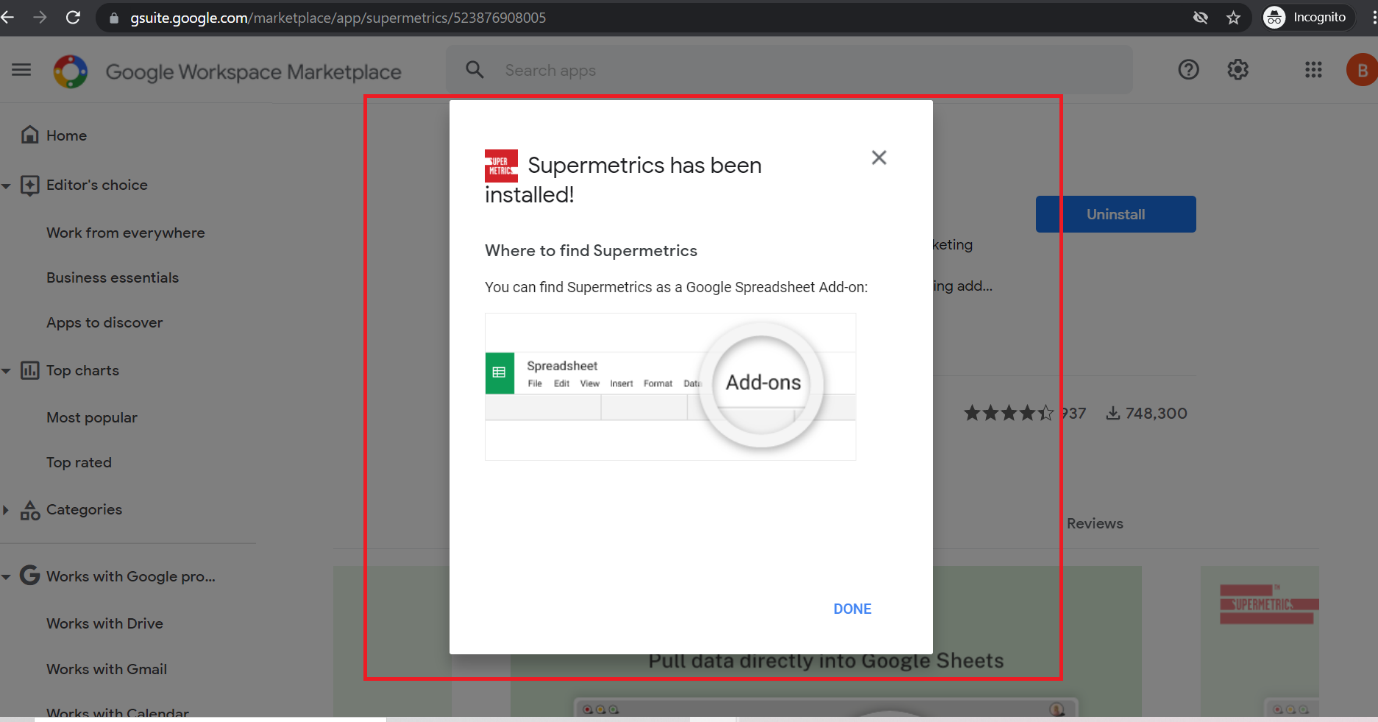Click the Add-ons illustration image

click(x=670, y=386)
